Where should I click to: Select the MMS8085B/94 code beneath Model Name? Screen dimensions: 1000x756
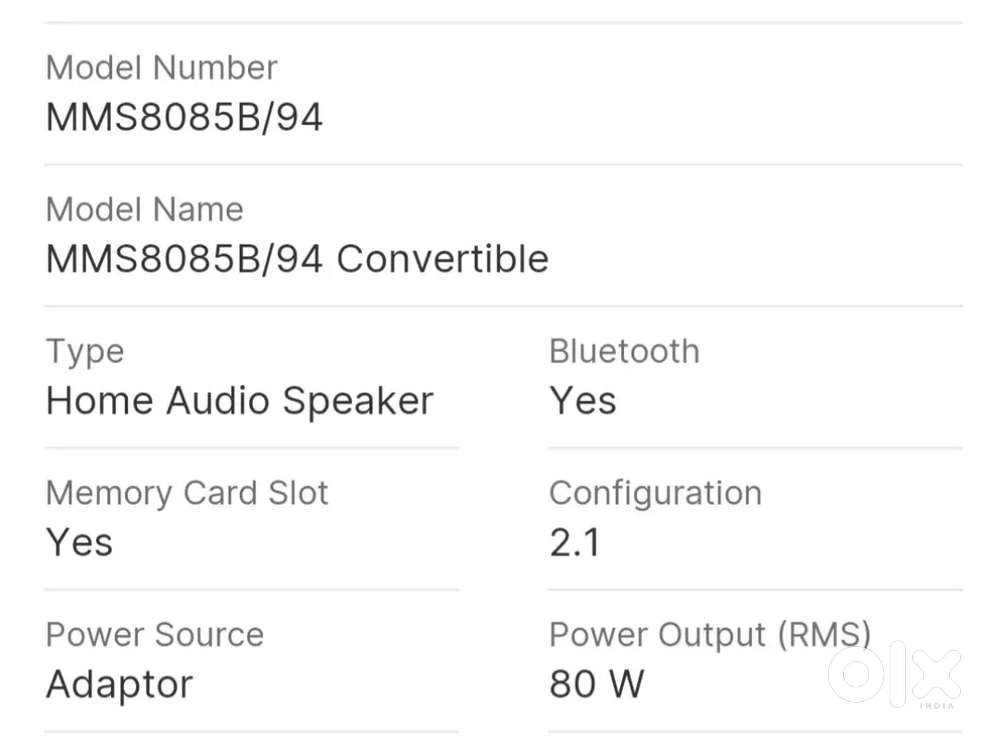click(x=185, y=260)
